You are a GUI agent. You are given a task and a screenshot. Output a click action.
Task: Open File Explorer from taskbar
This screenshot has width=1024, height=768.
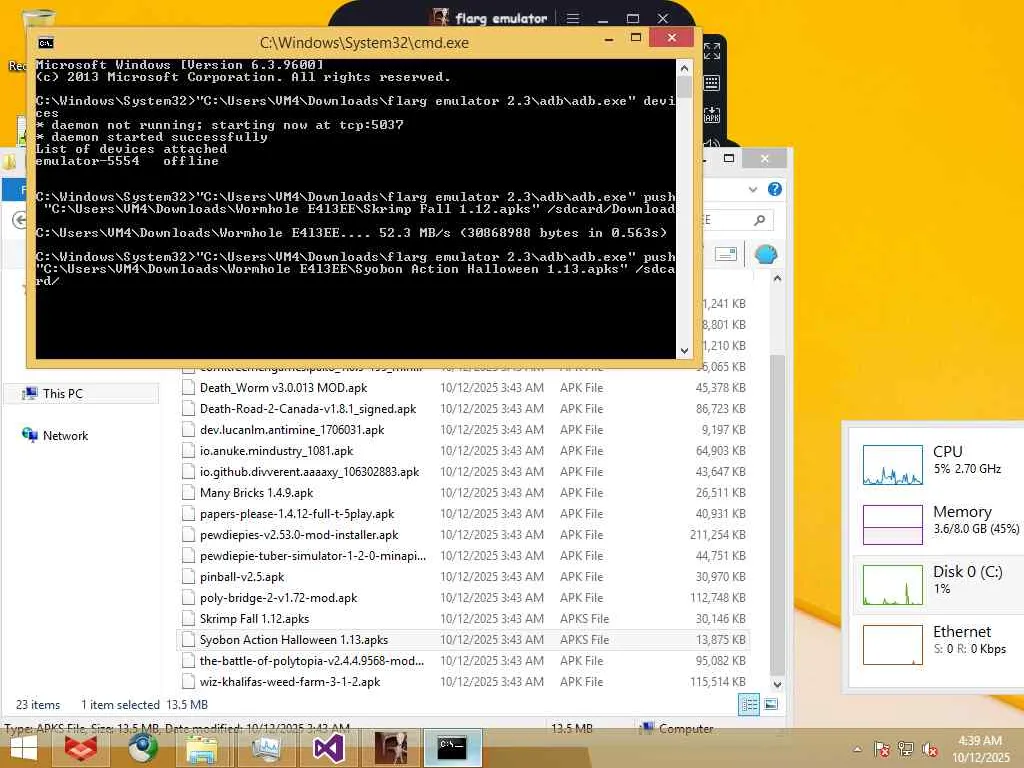(x=202, y=748)
